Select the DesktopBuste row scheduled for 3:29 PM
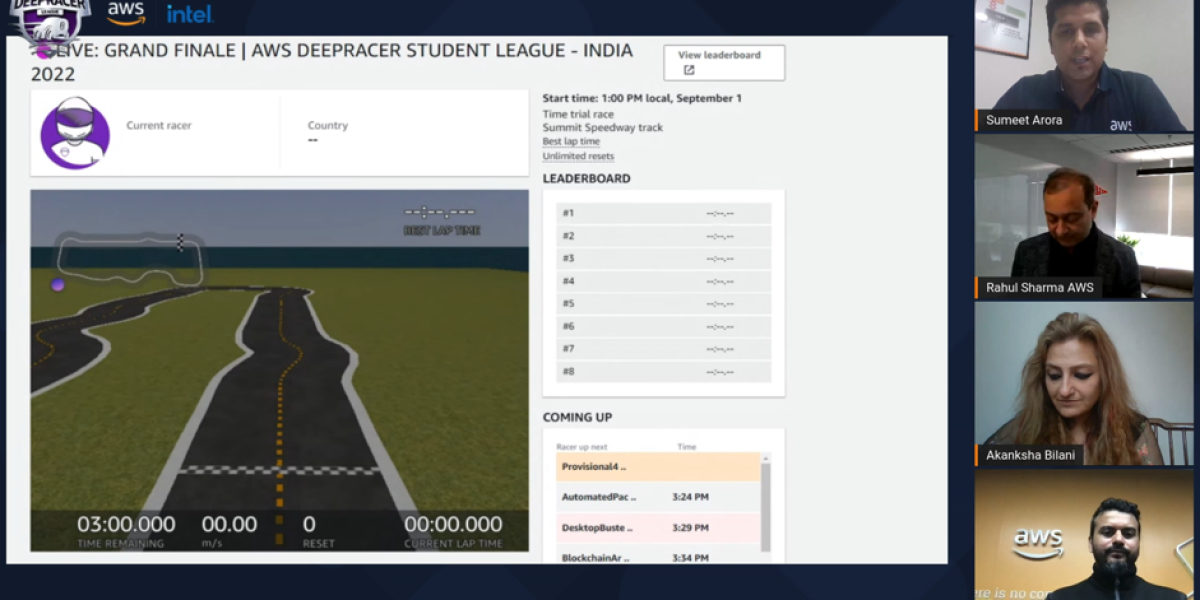This screenshot has width=1200, height=600. (x=660, y=527)
